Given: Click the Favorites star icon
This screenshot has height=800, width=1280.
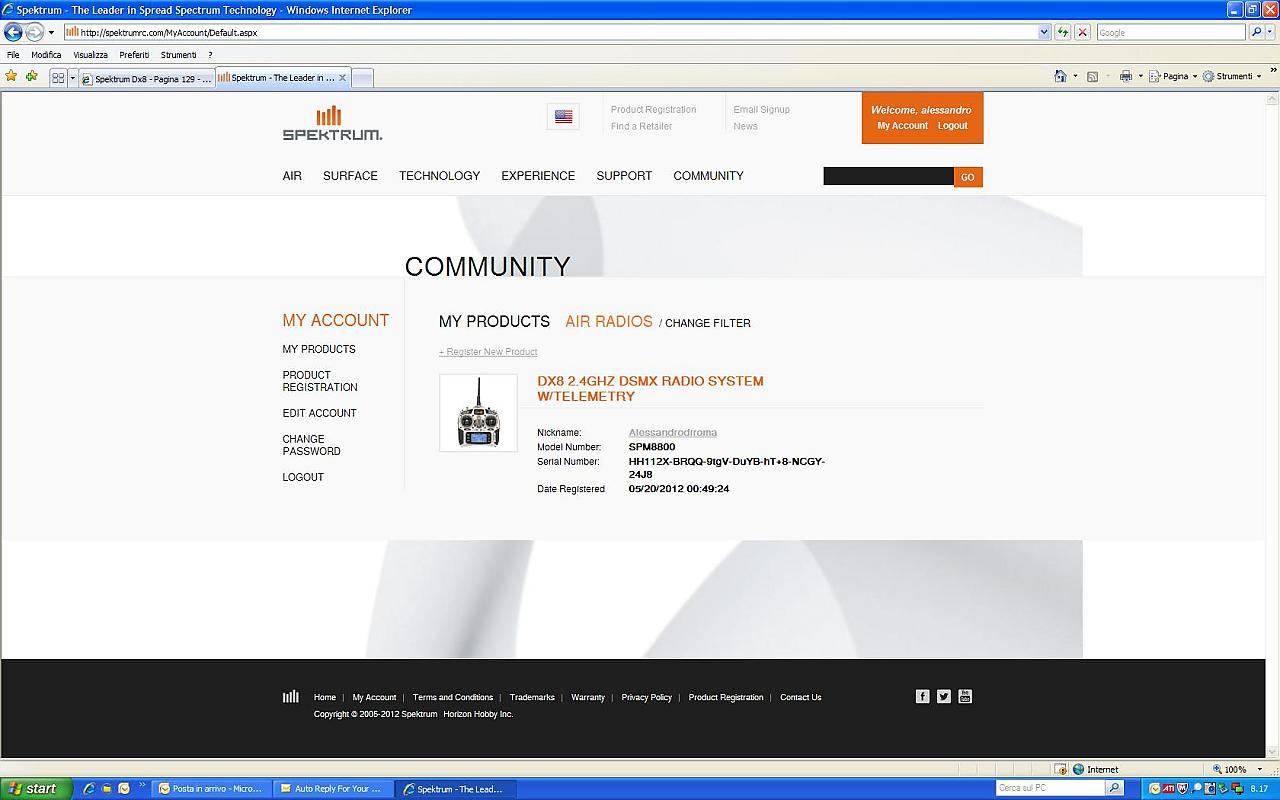Looking at the screenshot, I should click(x=11, y=76).
